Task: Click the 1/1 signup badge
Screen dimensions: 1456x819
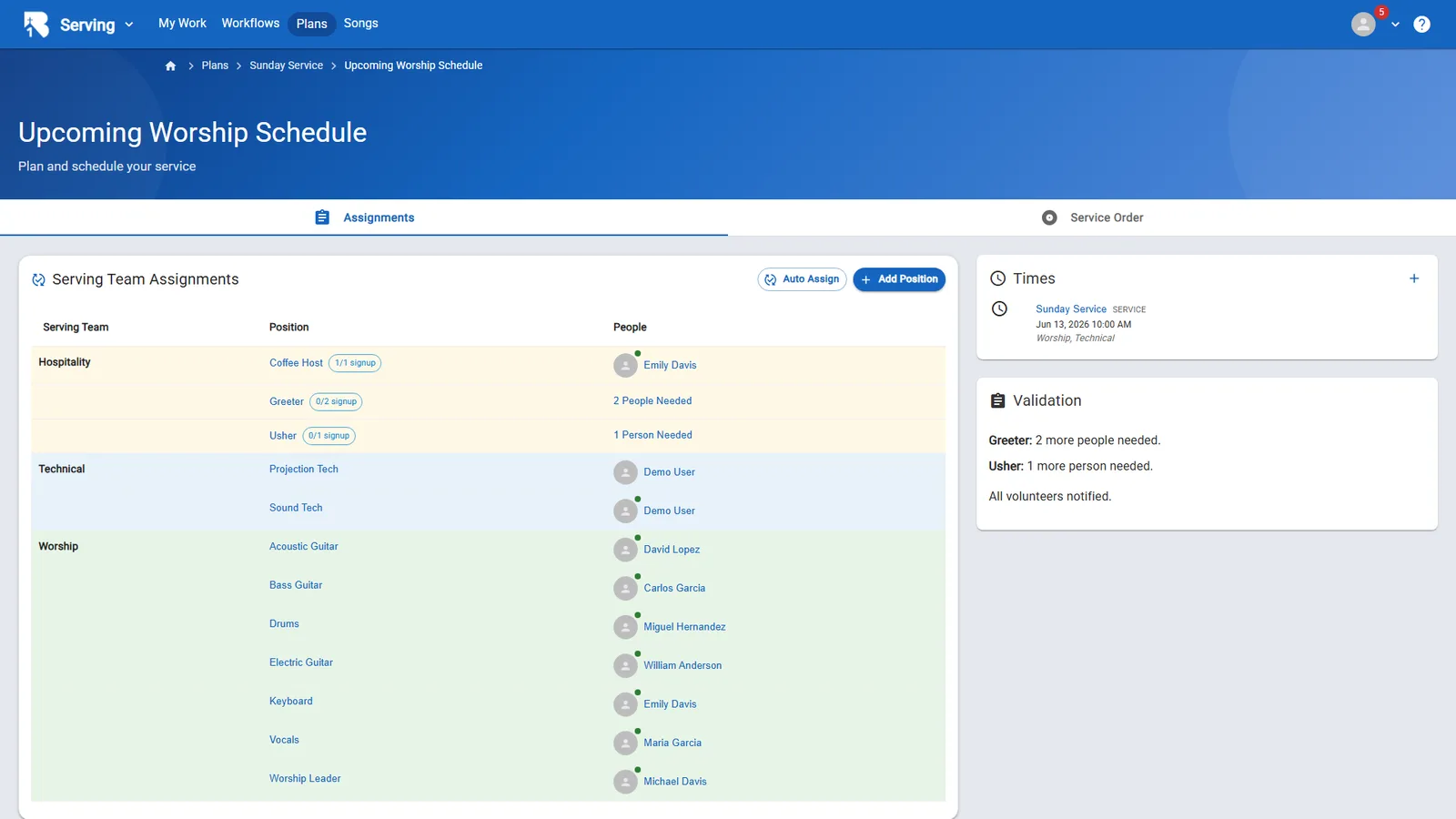Action: [355, 363]
